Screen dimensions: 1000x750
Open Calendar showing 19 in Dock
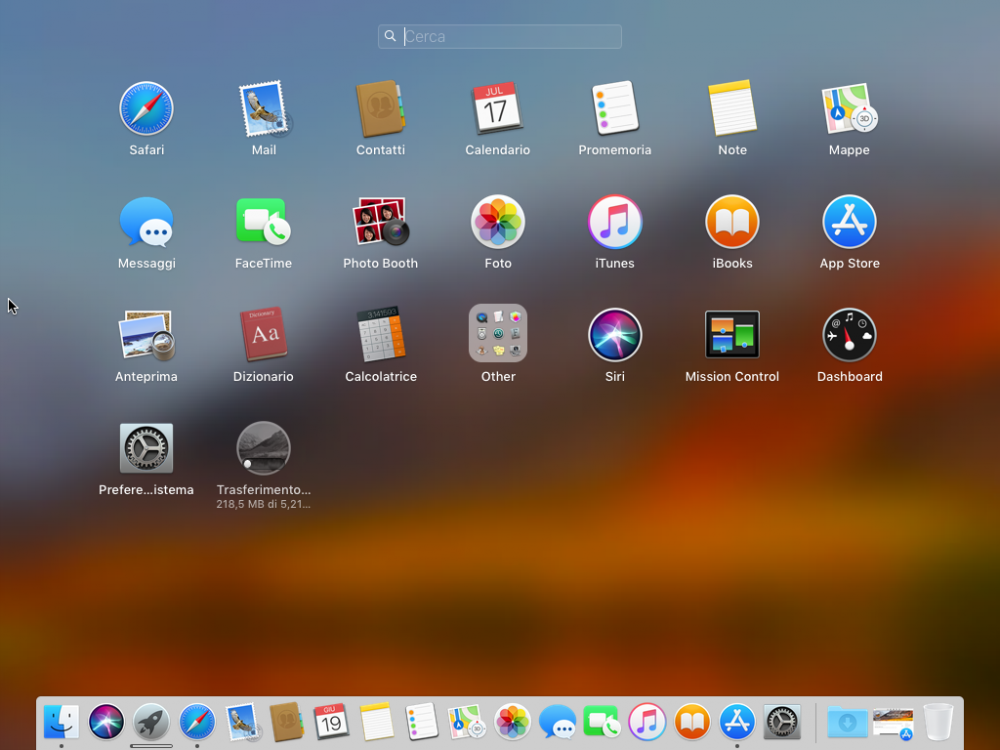point(332,722)
